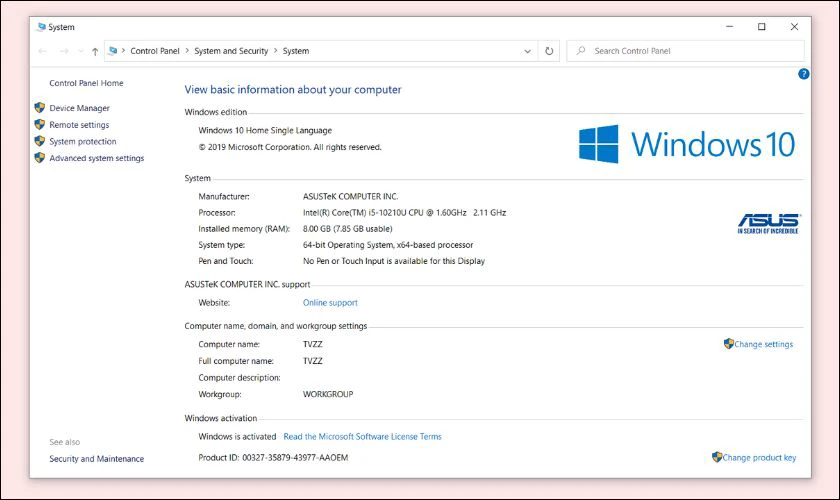840x500 pixels.
Task: Click the ASUS logo image
Action: [768, 223]
